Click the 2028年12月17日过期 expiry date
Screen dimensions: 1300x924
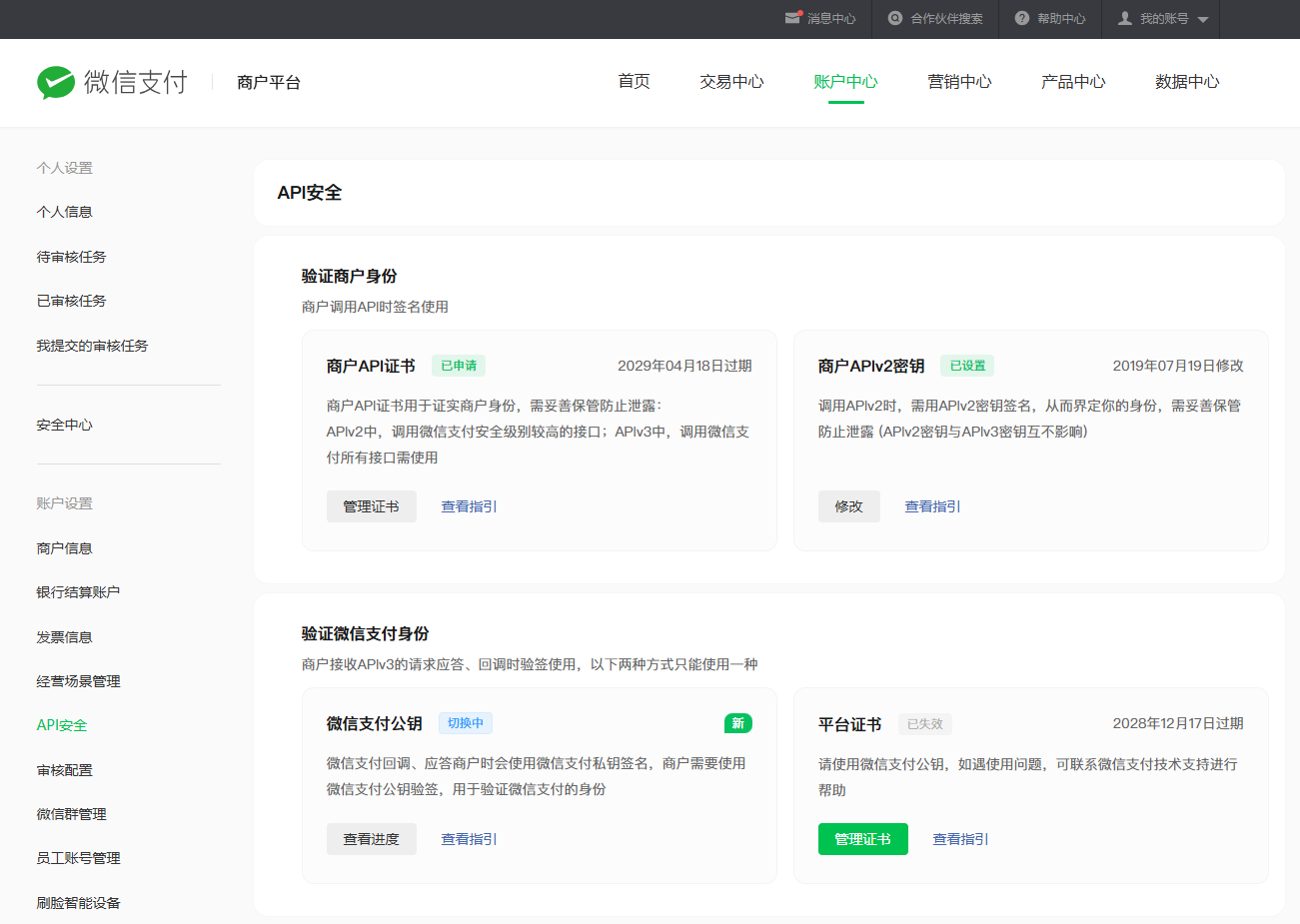1178,723
